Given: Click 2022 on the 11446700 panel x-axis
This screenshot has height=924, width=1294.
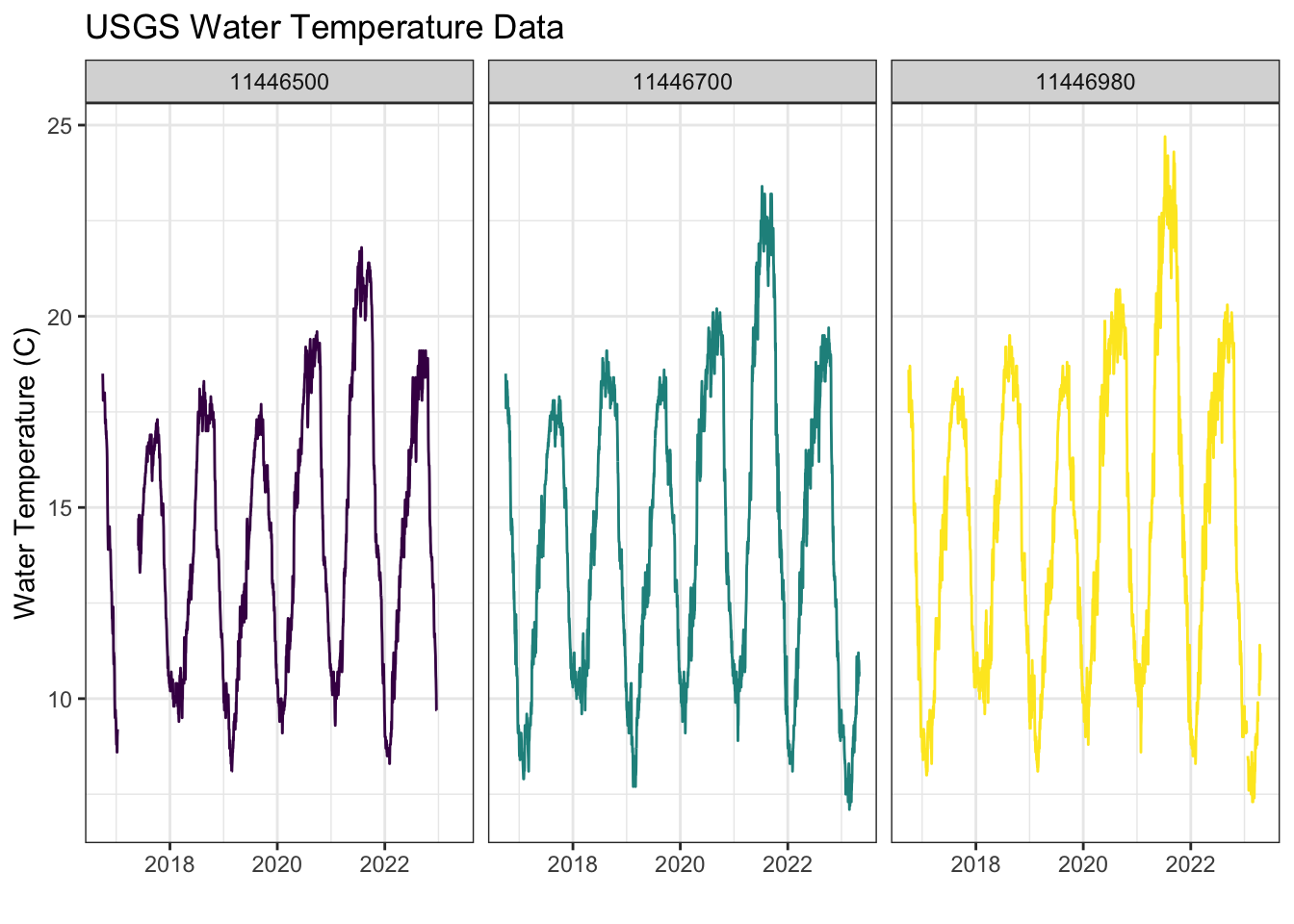Looking at the screenshot, I should 788,864.
